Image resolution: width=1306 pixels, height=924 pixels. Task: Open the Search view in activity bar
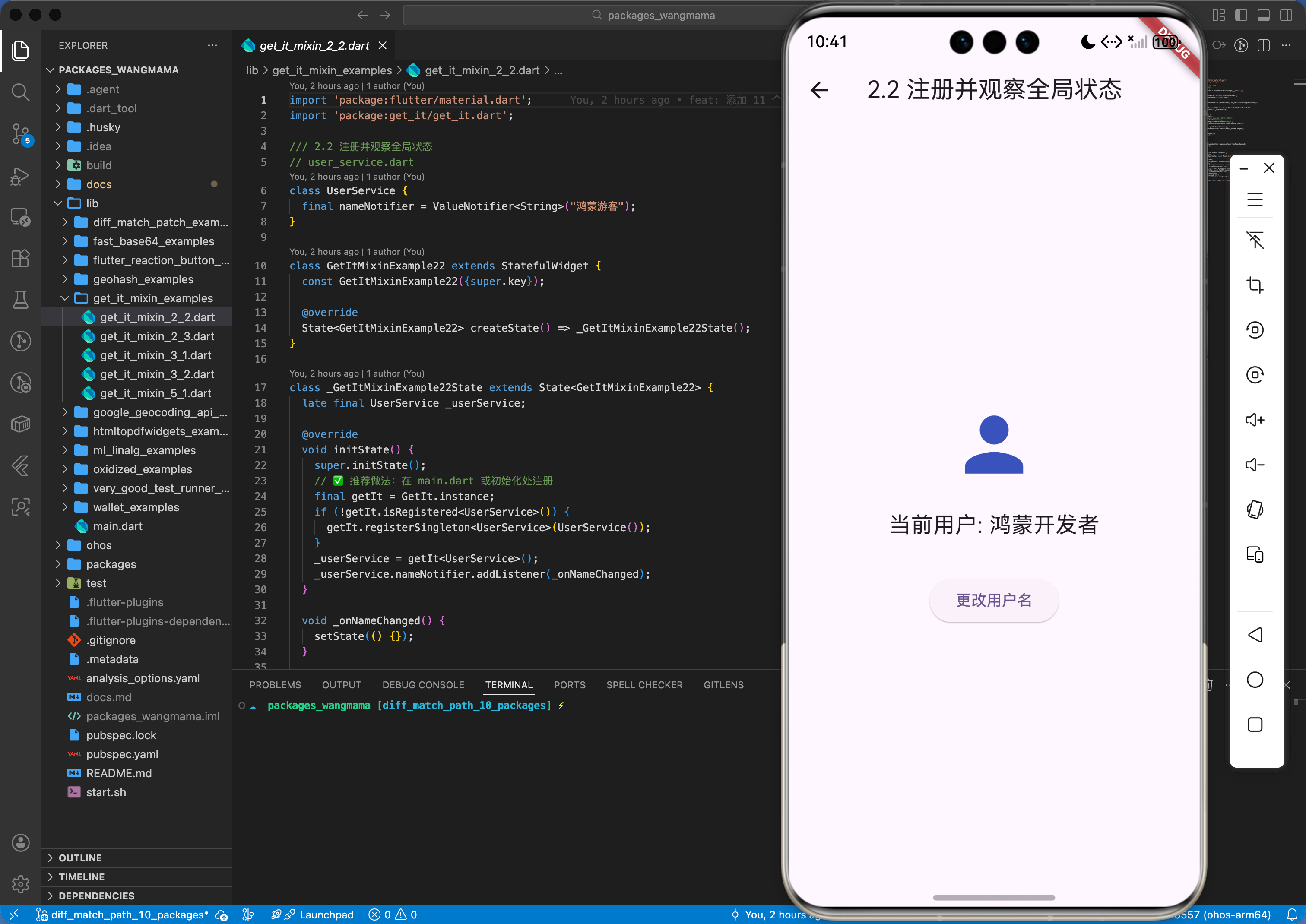click(x=20, y=92)
